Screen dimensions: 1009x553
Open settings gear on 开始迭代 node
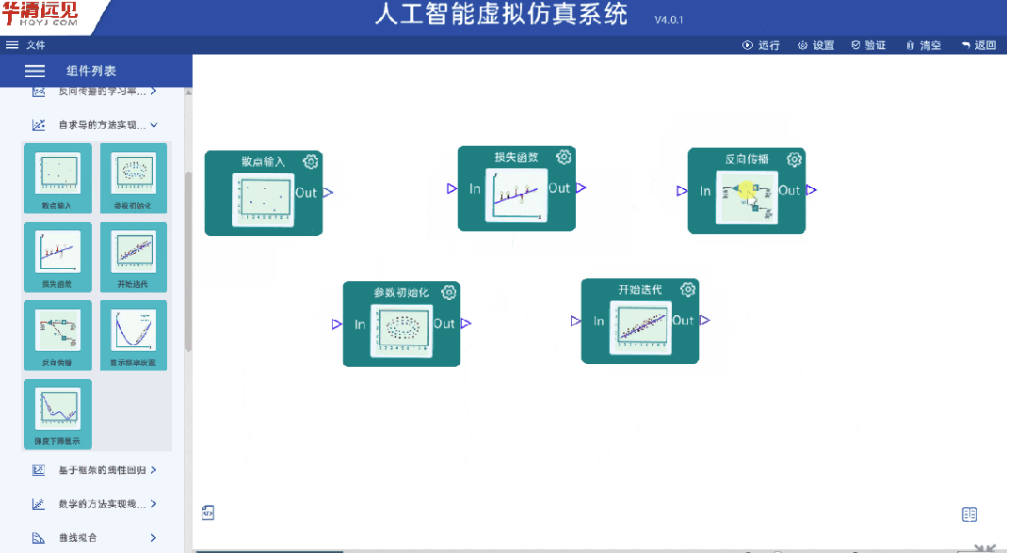click(x=688, y=290)
